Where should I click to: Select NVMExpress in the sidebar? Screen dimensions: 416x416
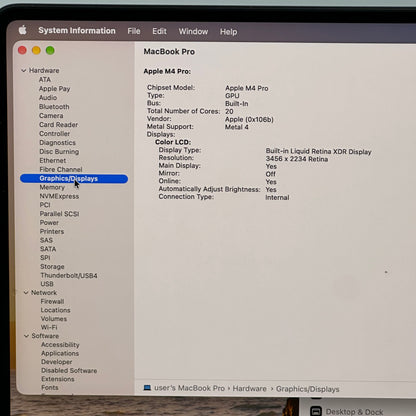pyautogui.click(x=59, y=196)
